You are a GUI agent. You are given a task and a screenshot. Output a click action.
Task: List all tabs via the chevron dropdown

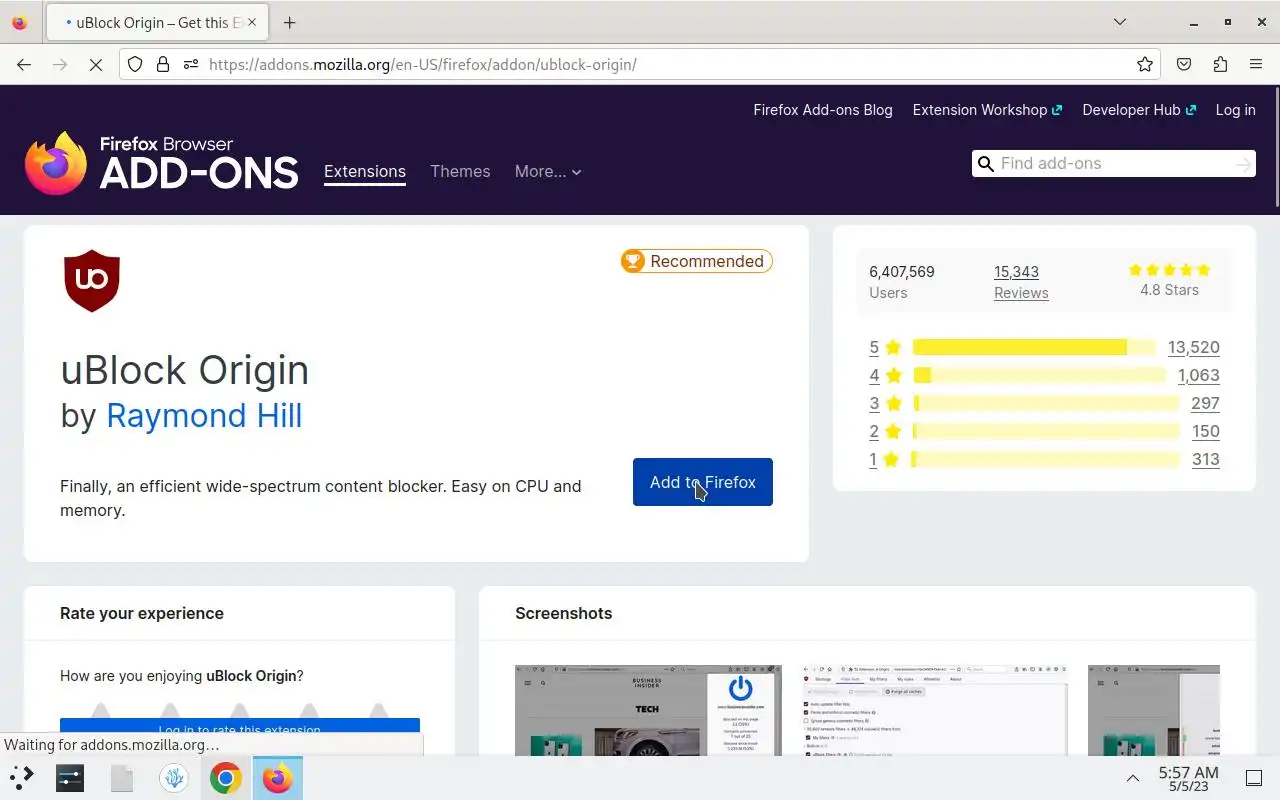point(1120,22)
